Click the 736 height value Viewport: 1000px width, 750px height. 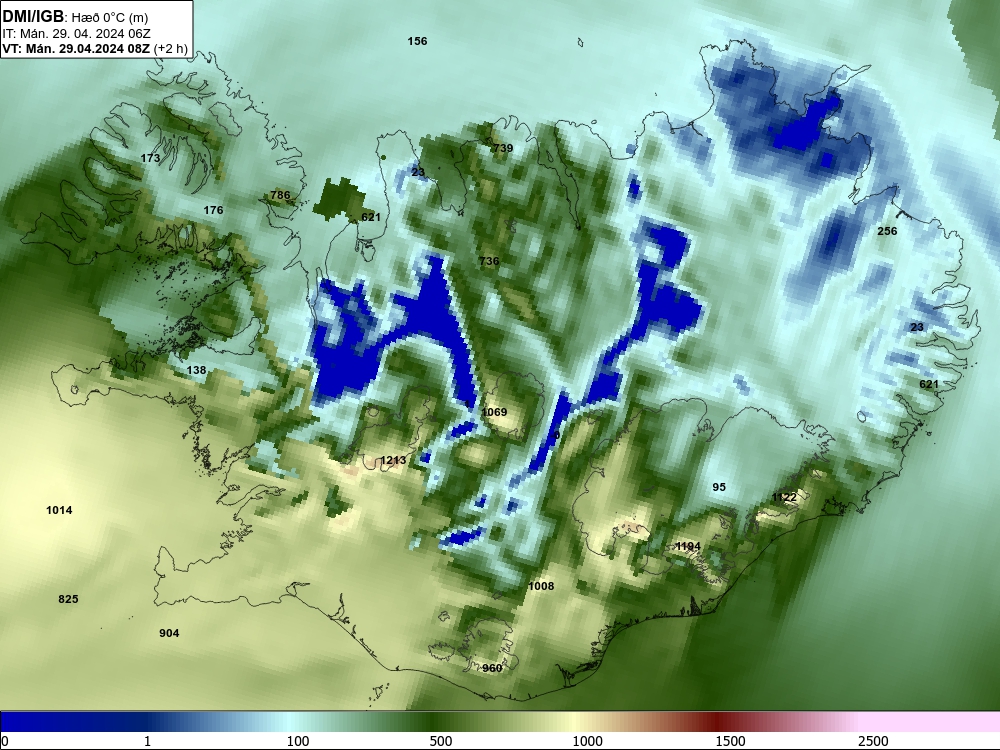click(489, 261)
